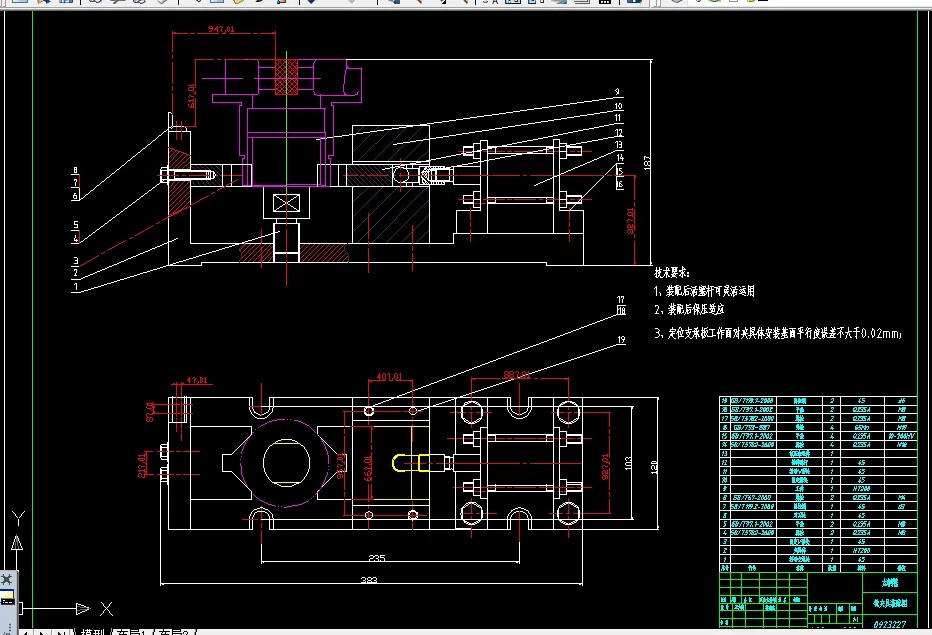Click the yellow icon on left floating toolbar
The image size is (932, 635).
click(7, 598)
